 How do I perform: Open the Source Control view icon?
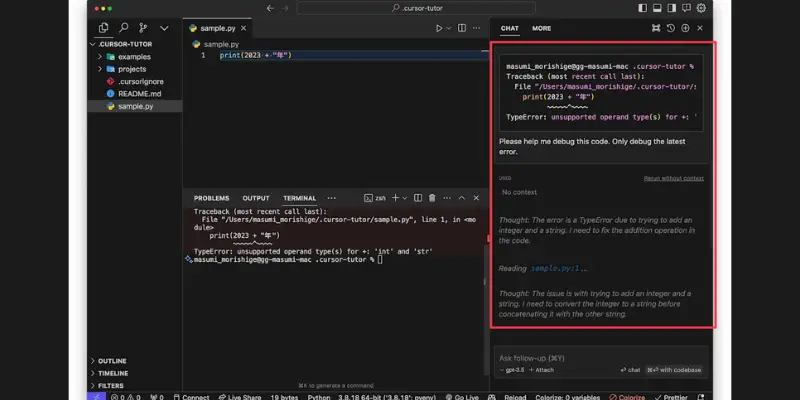click(143, 28)
